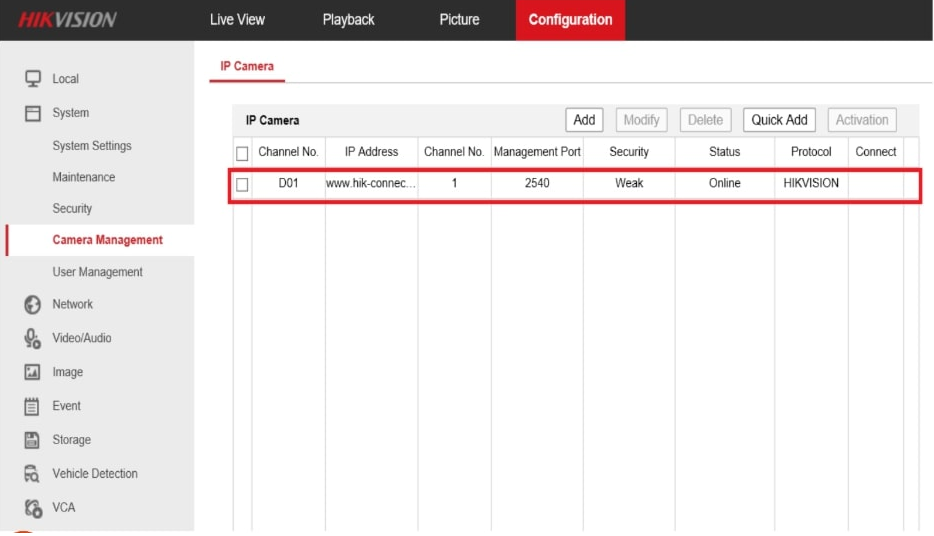This screenshot has height=536, width=934.
Task: Click the Vehicle Detection icon
Action: click(32, 474)
